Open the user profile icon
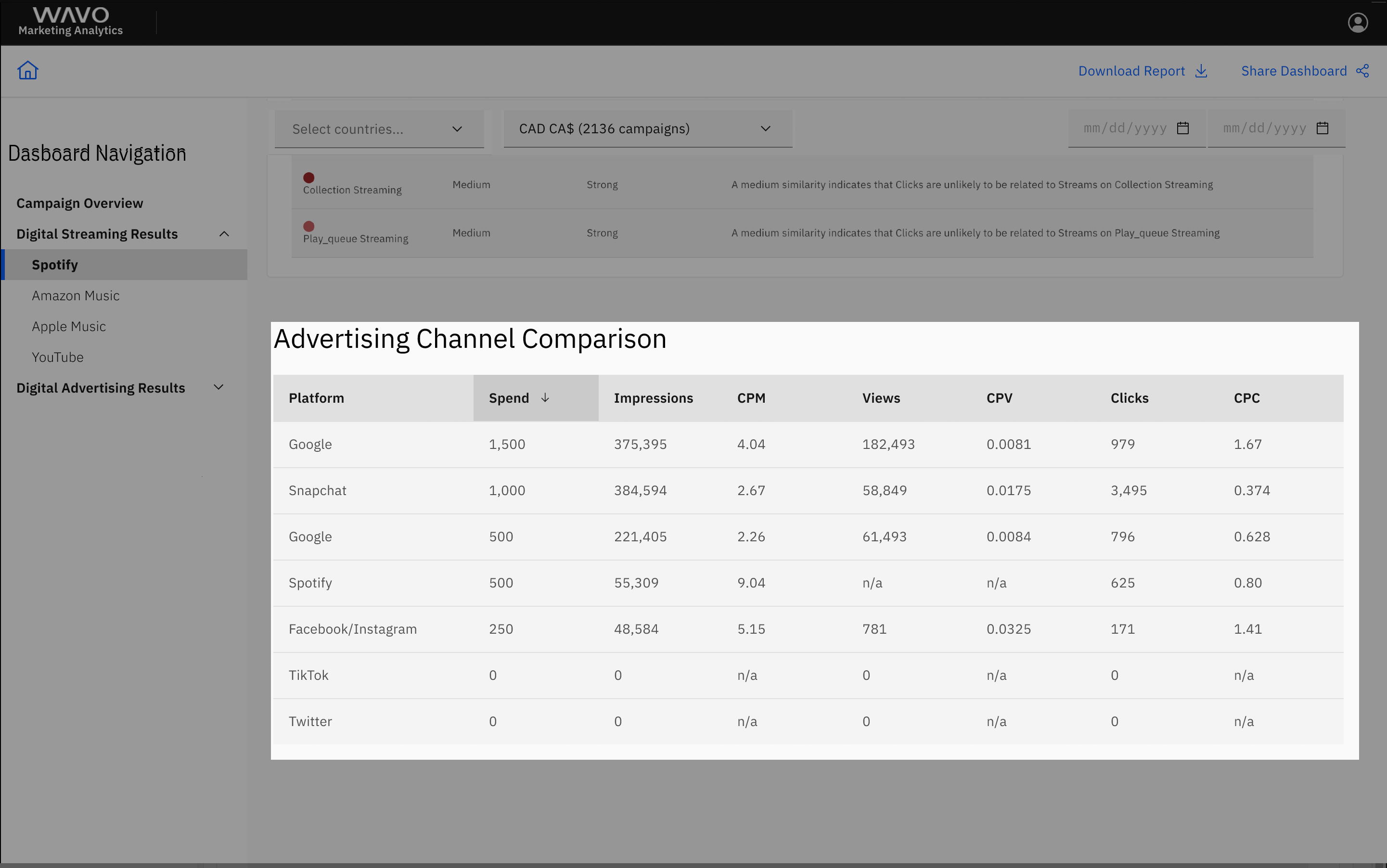The height and width of the screenshot is (868, 1387). pos(1358,23)
